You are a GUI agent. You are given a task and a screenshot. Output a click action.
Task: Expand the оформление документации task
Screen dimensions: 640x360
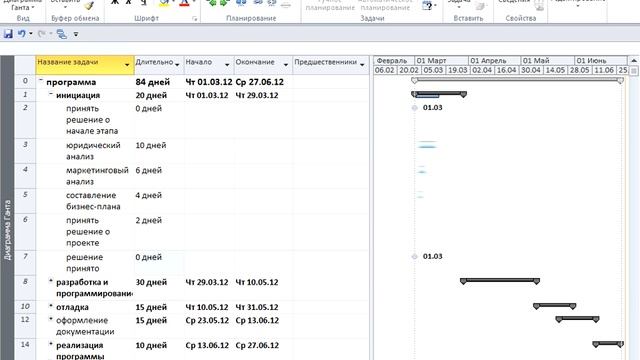(x=51, y=319)
